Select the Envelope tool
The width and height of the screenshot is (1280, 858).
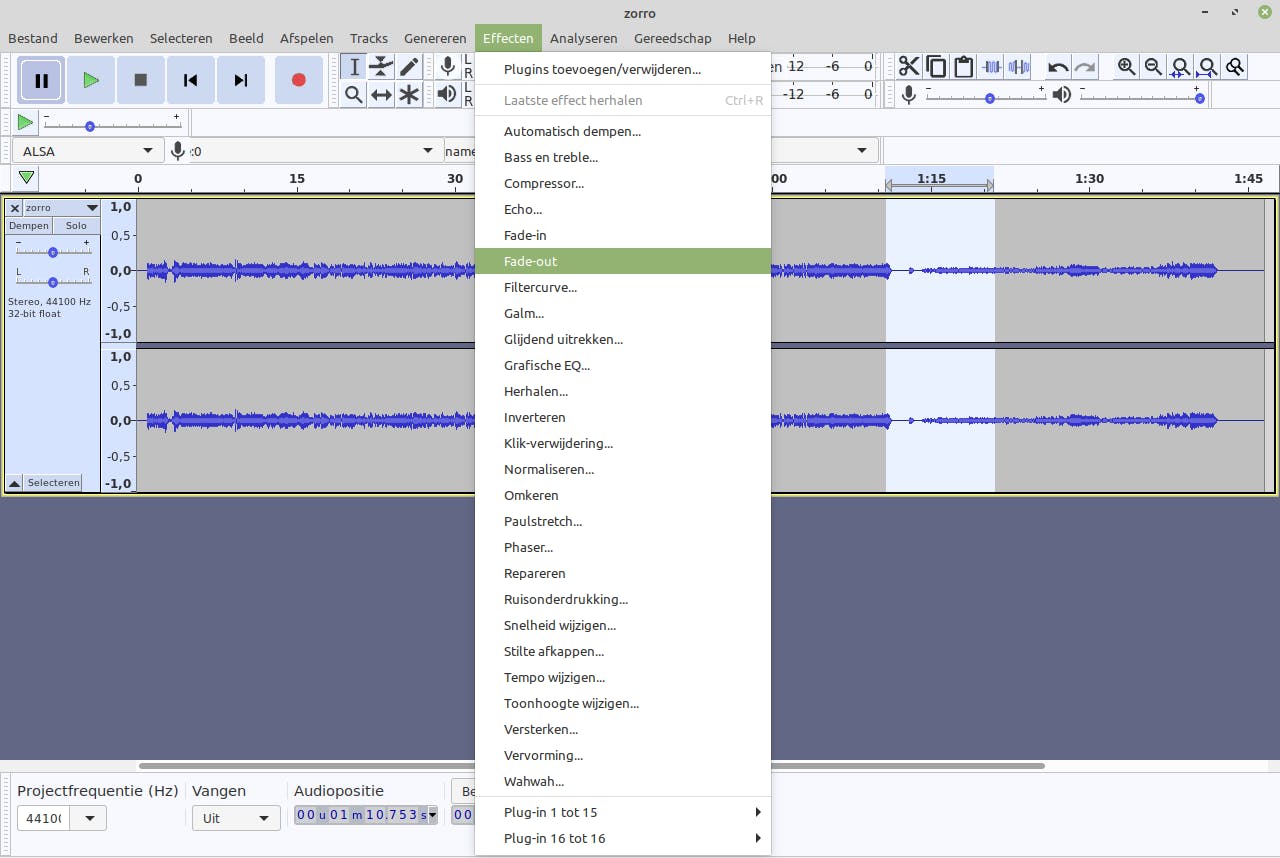click(381, 67)
